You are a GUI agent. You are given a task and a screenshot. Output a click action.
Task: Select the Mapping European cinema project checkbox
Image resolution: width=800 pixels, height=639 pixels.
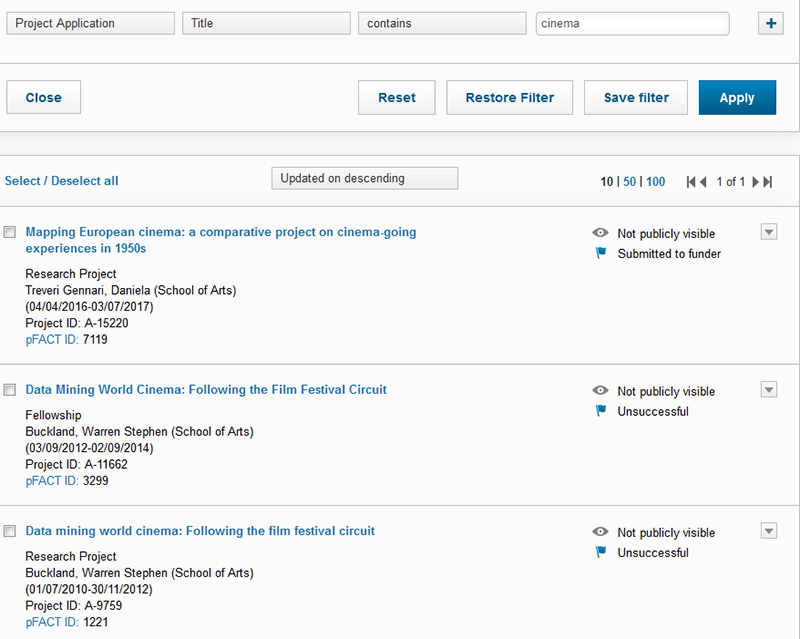tap(10, 232)
